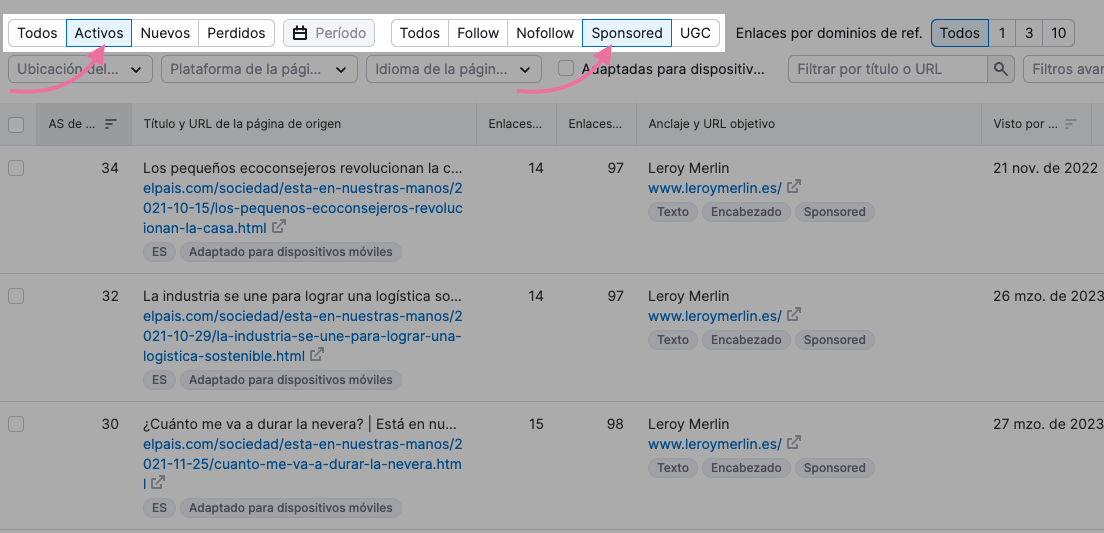Open Filtros avanzados button
1104x533 pixels.
click(x=1063, y=69)
